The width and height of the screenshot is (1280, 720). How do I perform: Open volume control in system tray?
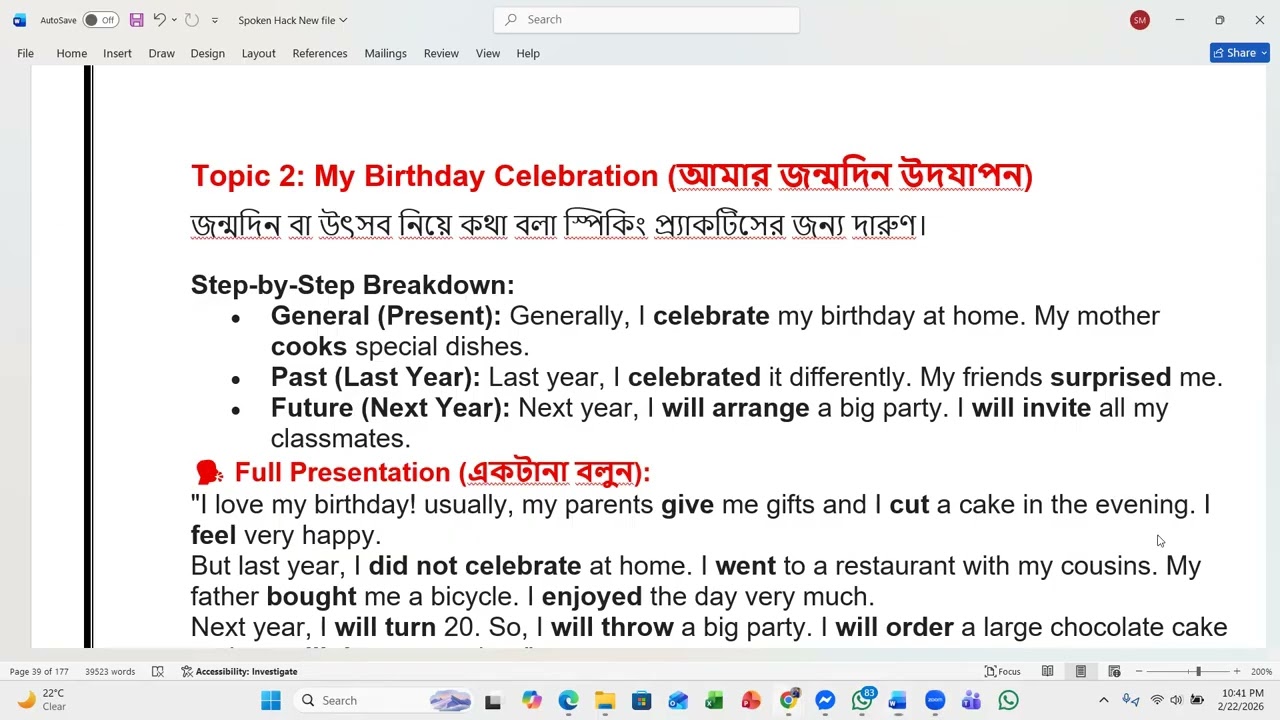1176,700
